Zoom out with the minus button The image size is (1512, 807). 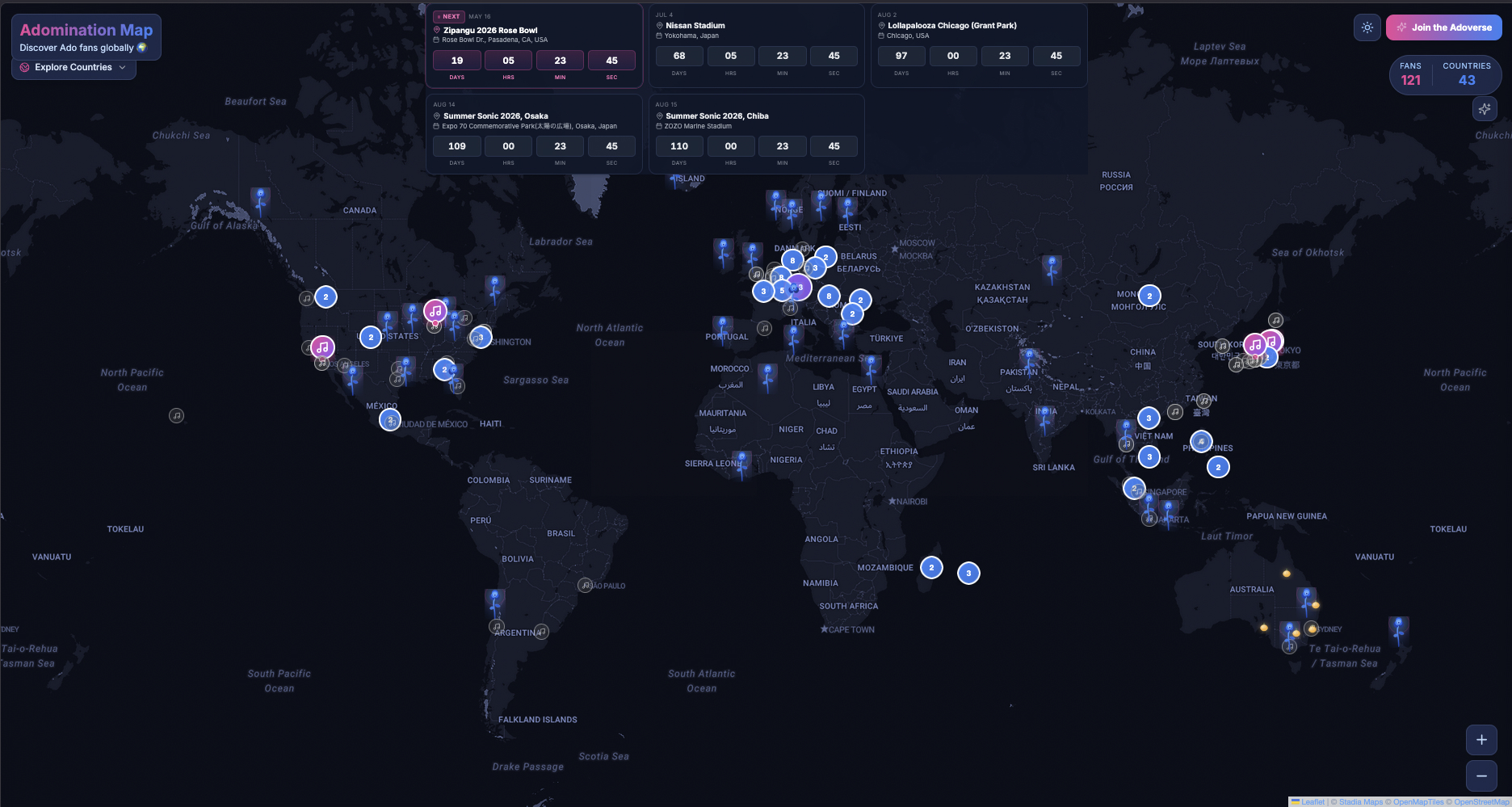(x=1481, y=776)
